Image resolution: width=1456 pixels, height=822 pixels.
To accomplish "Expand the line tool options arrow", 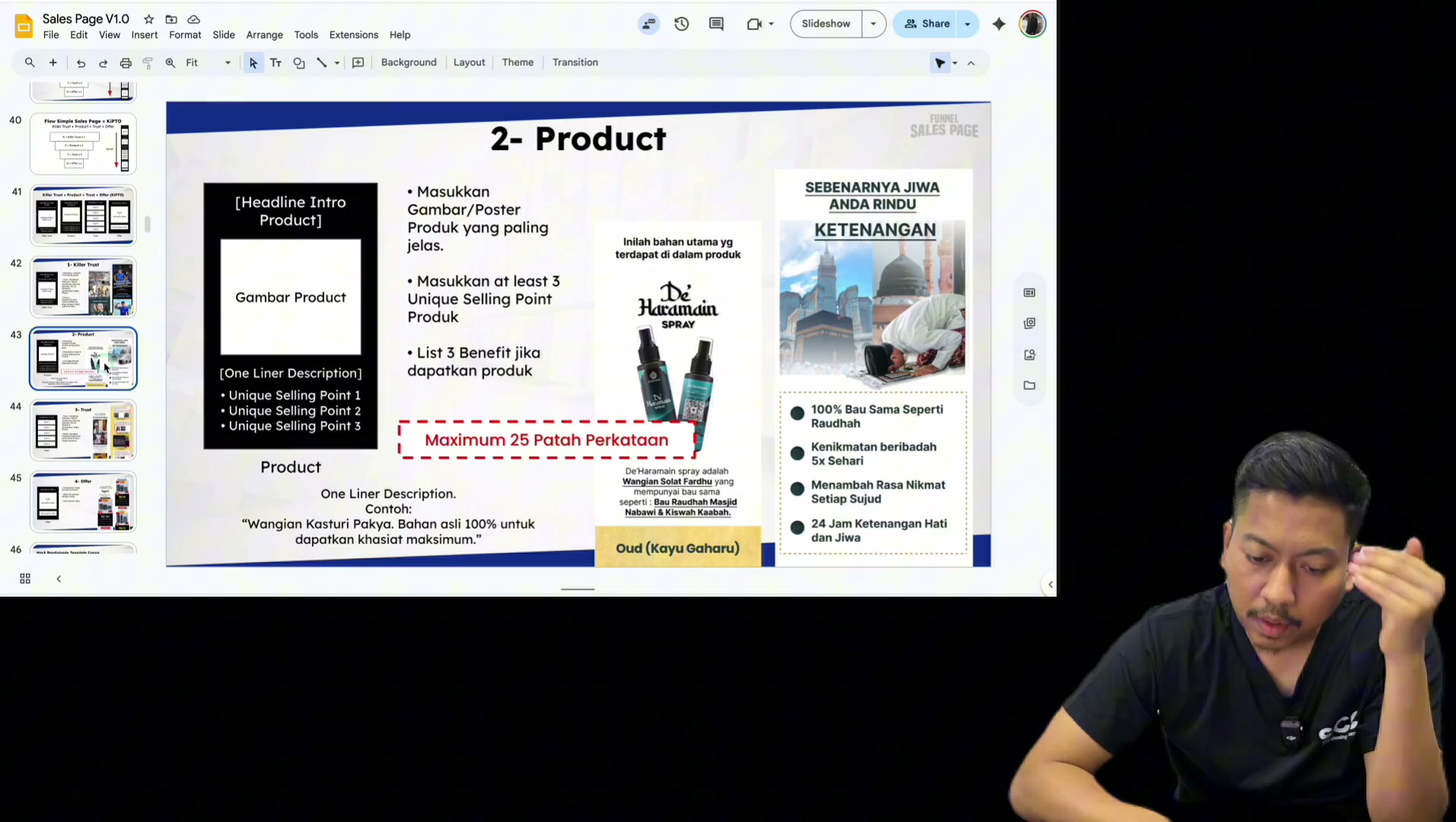I will tap(337, 63).
